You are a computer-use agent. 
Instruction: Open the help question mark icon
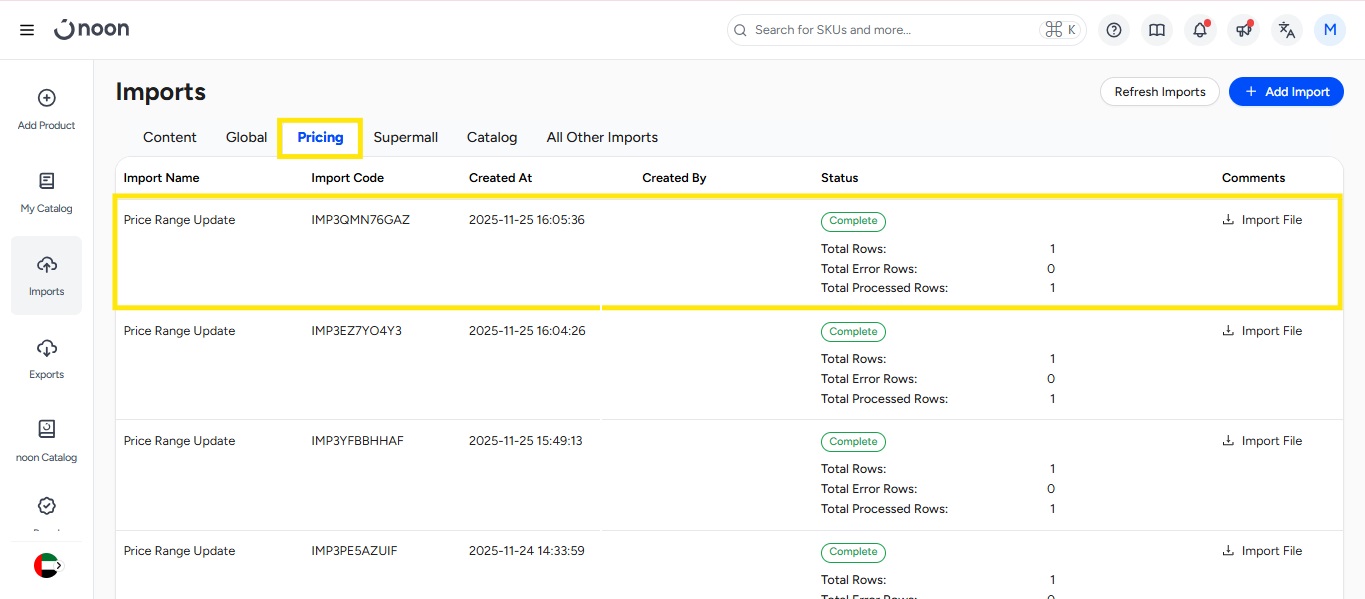click(x=1114, y=30)
